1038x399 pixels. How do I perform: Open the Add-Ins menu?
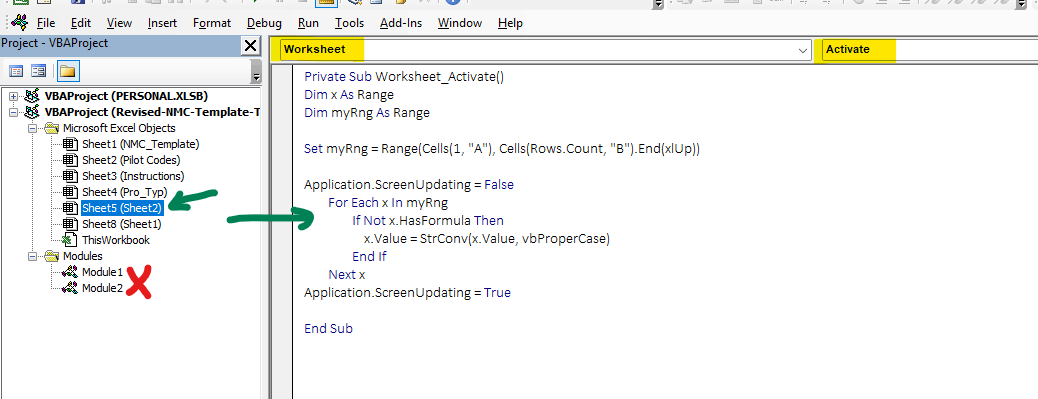tap(401, 23)
